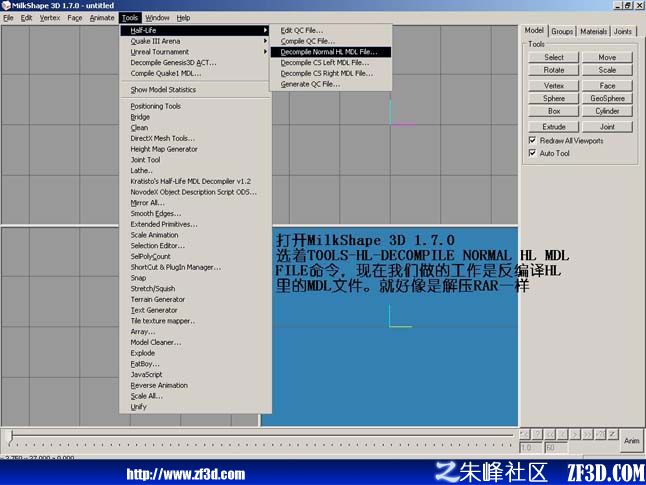Click the Move tool button
The height and width of the screenshot is (485, 646).
[x=607, y=57]
